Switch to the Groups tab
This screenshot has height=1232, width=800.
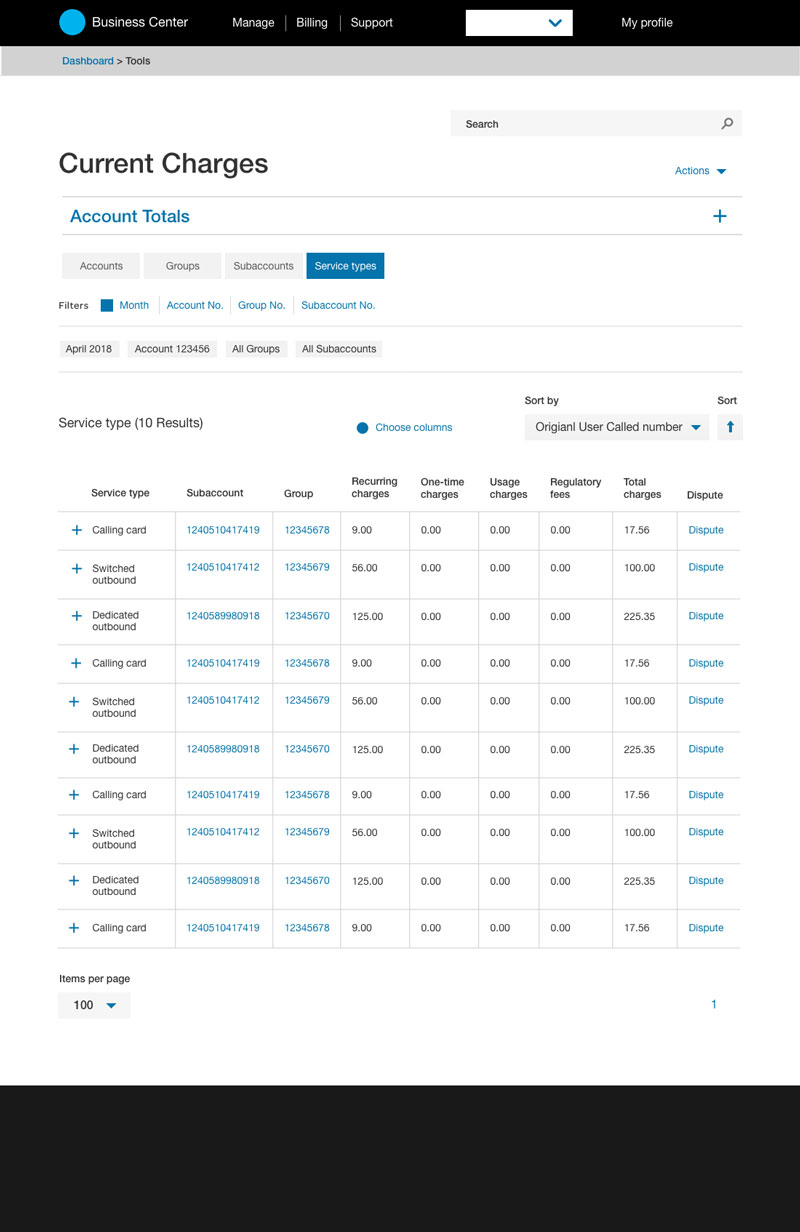pyautogui.click(x=182, y=266)
